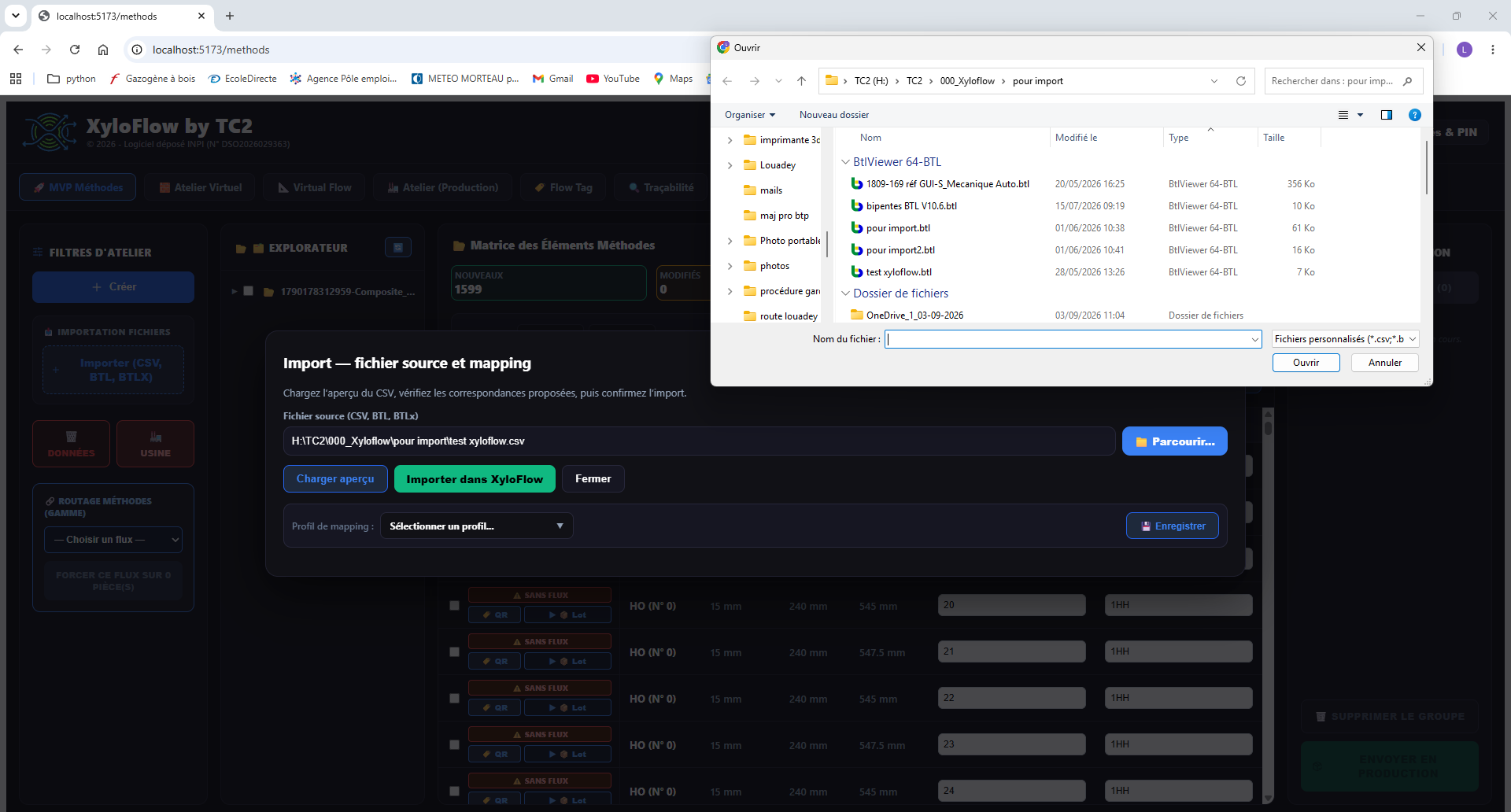Tick the checkbox on the row numbered 24
This screenshot has width=1511, height=812.
click(454, 792)
